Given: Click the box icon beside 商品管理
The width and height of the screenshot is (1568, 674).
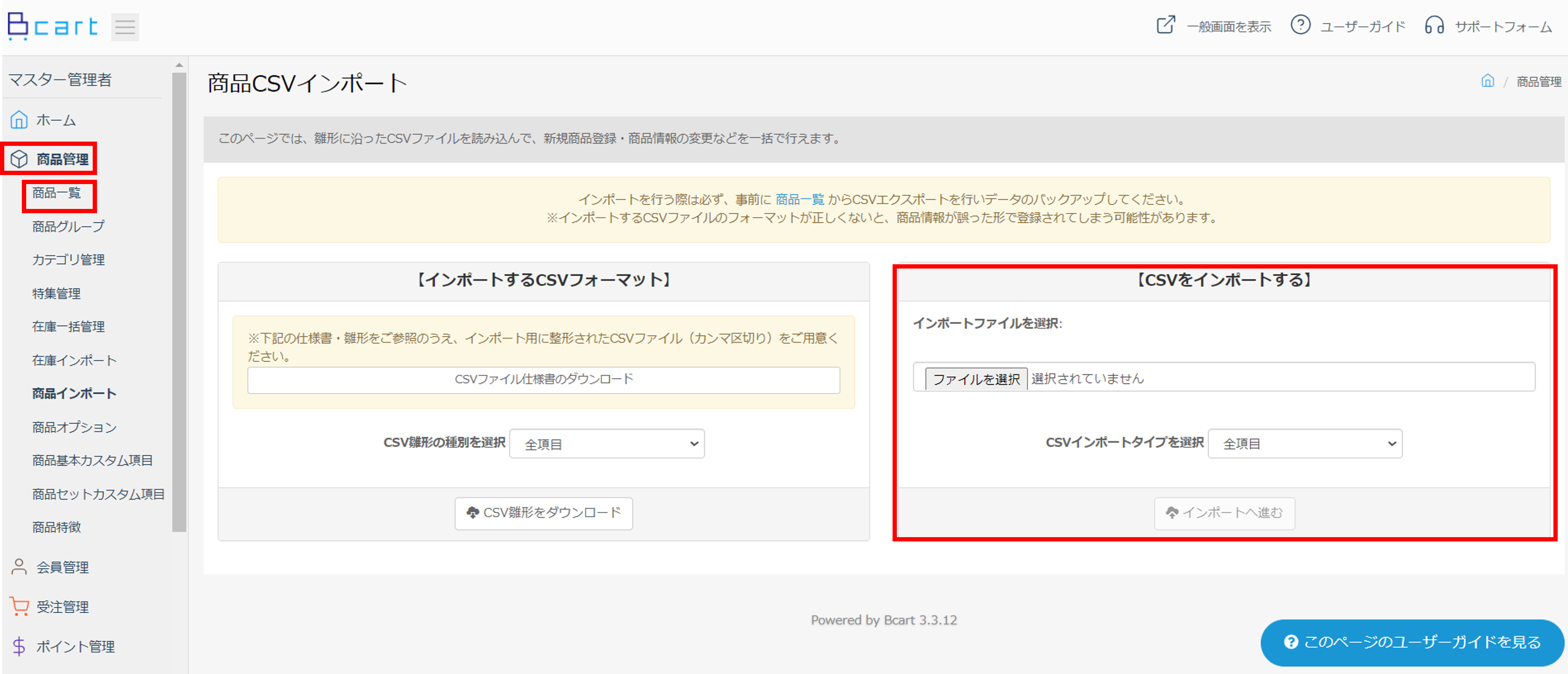Looking at the screenshot, I should [x=19, y=159].
